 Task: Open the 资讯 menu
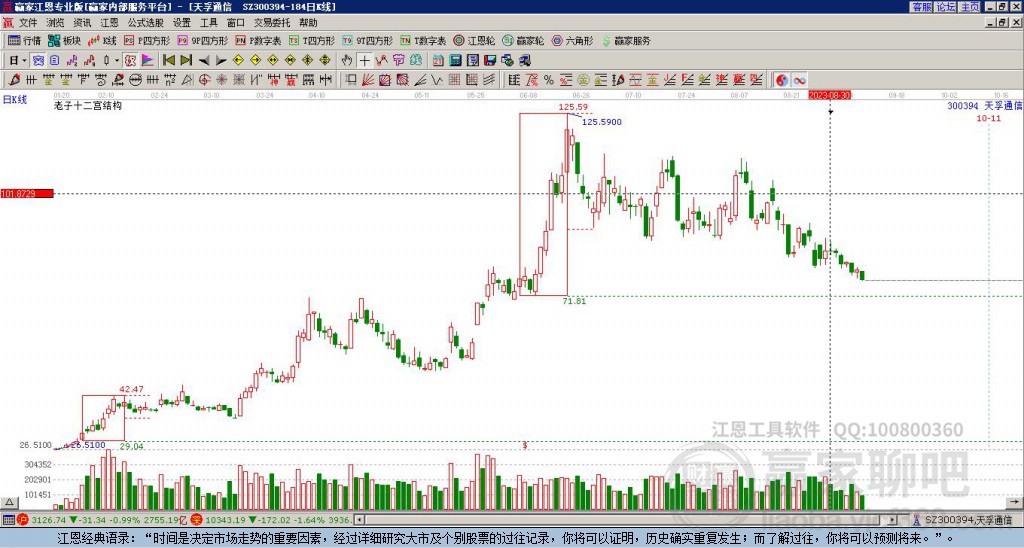pos(82,23)
